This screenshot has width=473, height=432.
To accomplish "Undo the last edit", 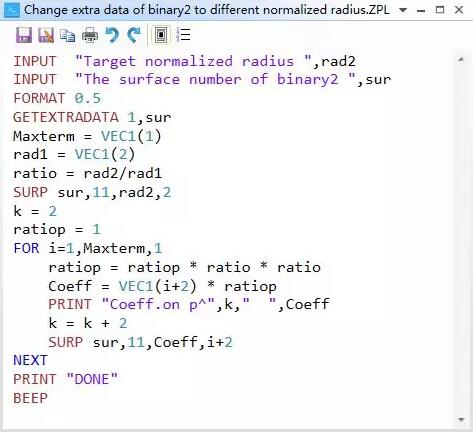I will point(112,35).
